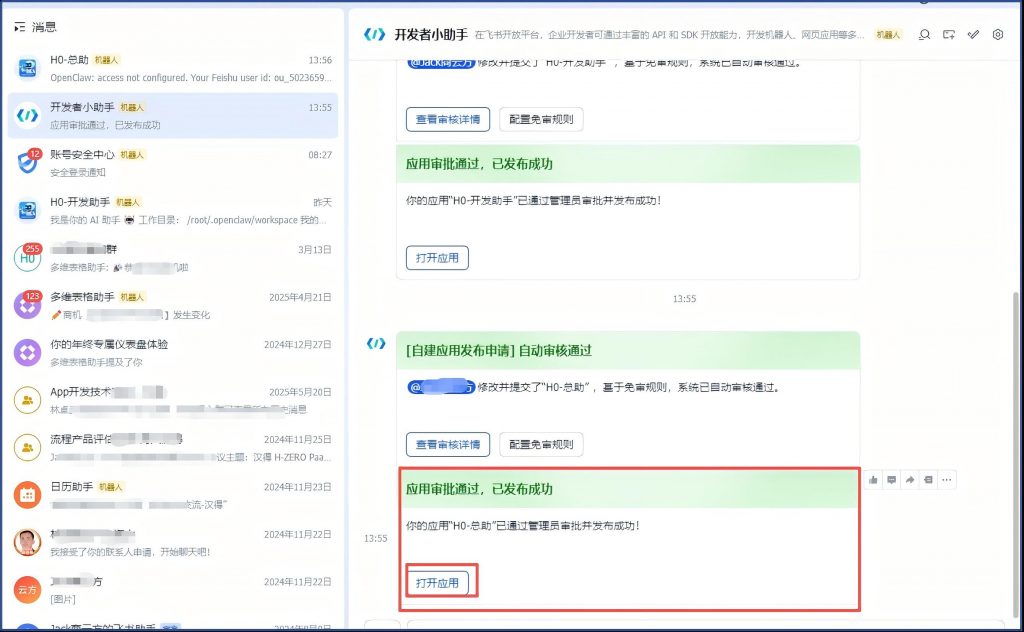Screen dimensions: 1024x632
Task: Click the lower 配置免审规则 button
Action: 540,444
